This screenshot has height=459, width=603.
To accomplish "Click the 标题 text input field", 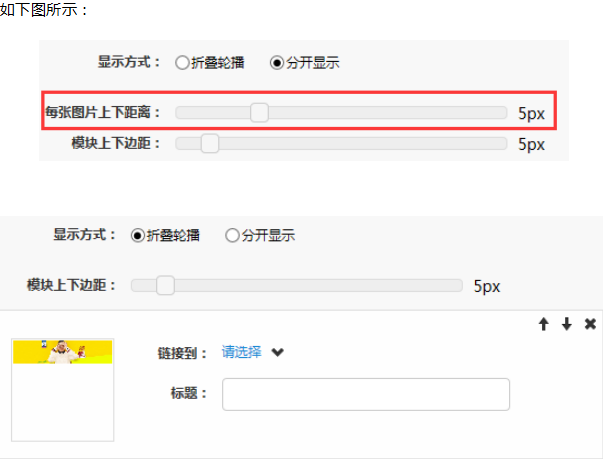I will [x=365, y=394].
